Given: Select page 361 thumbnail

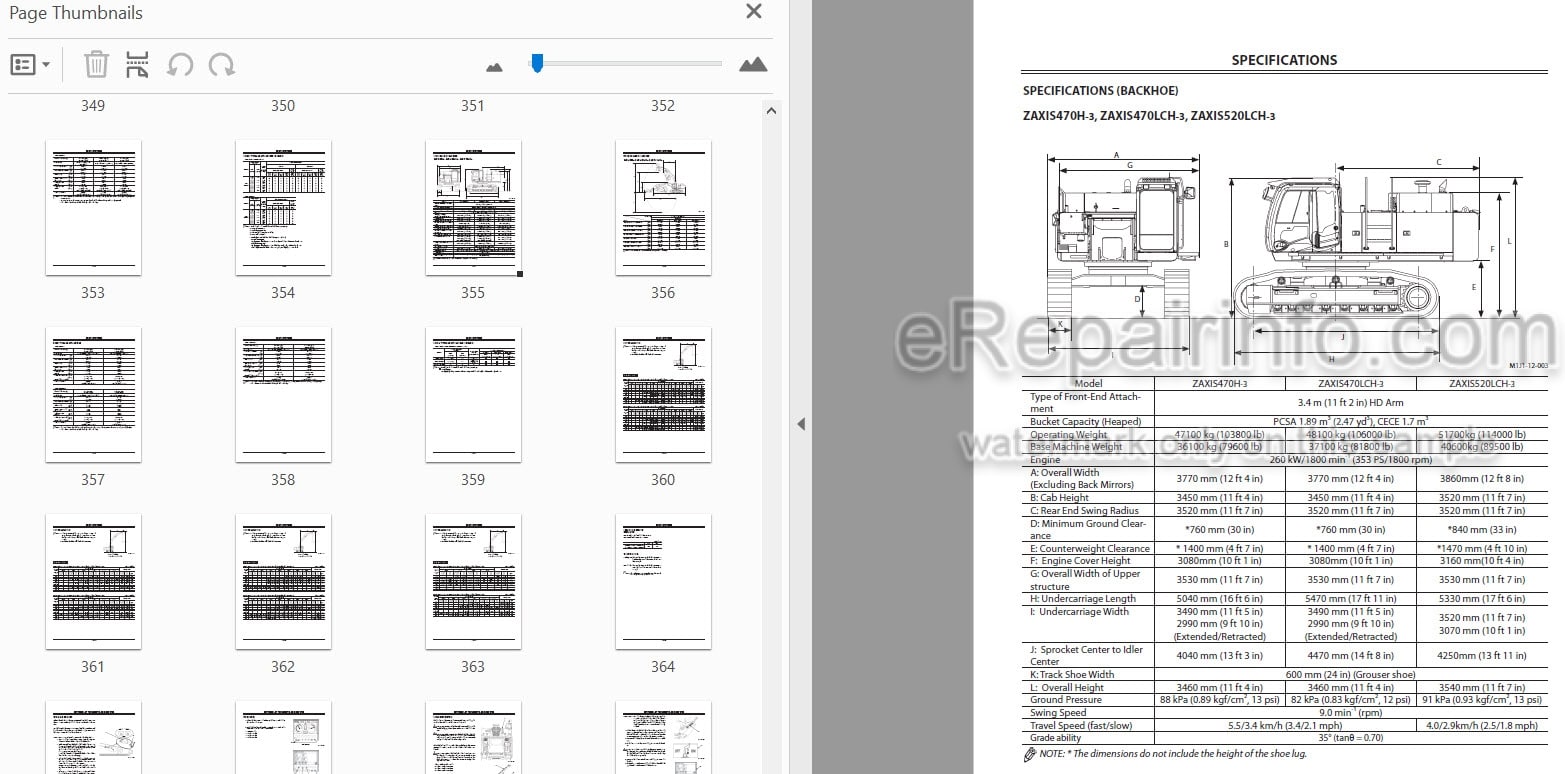Looking at the screenshot, I should [93, 581].
